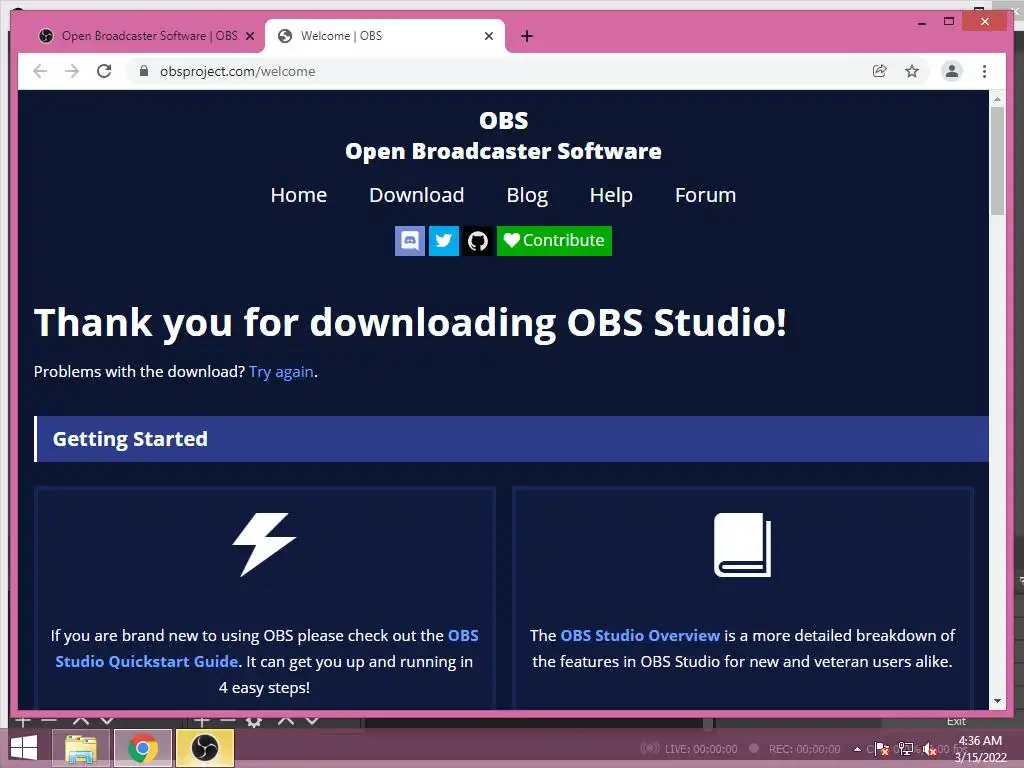The width and height of the screenshot is (1024, 768).
Task: Minimize the Chrome window
Action: coord(922,22)
